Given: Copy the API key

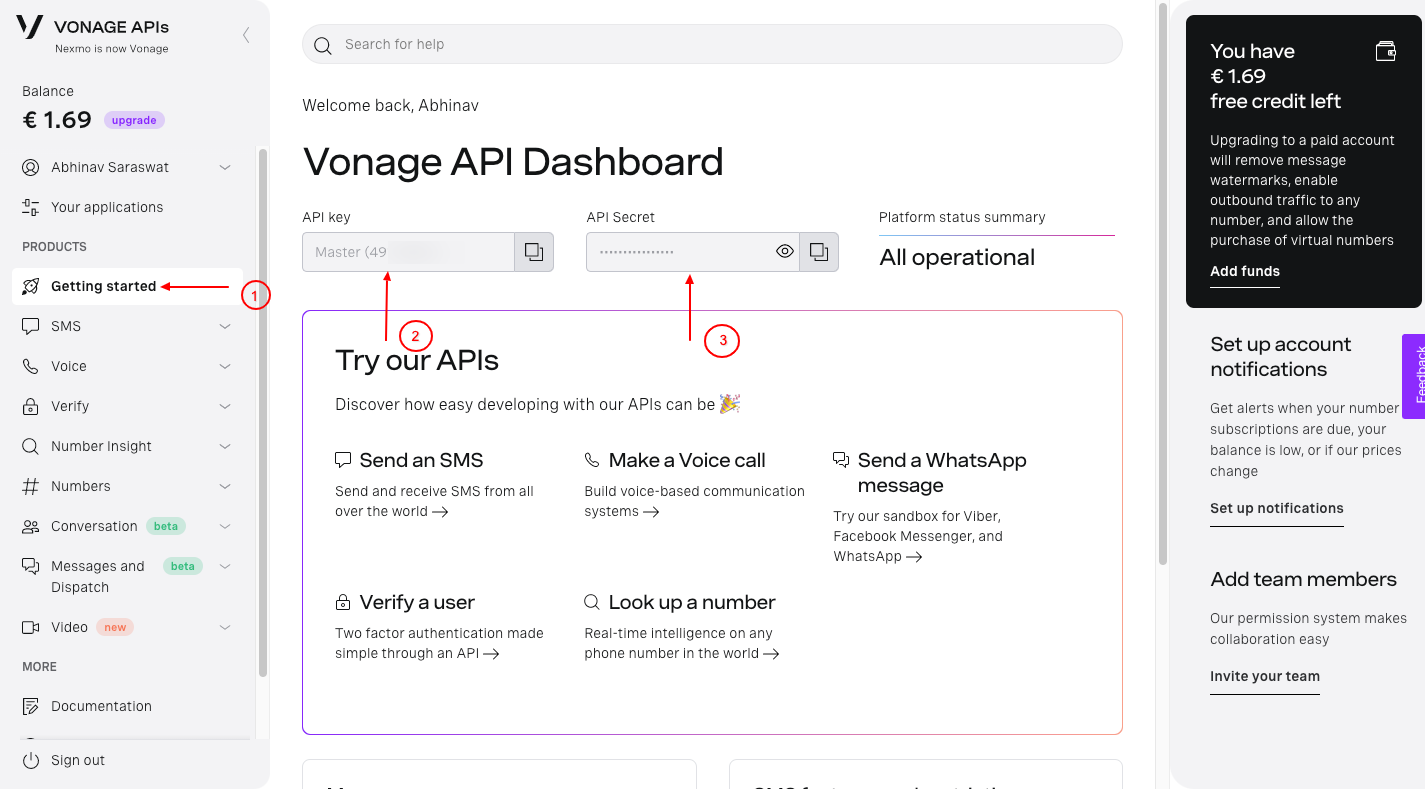Looking at the screenshot, I should pyautogui.click(x=534, y=252).
